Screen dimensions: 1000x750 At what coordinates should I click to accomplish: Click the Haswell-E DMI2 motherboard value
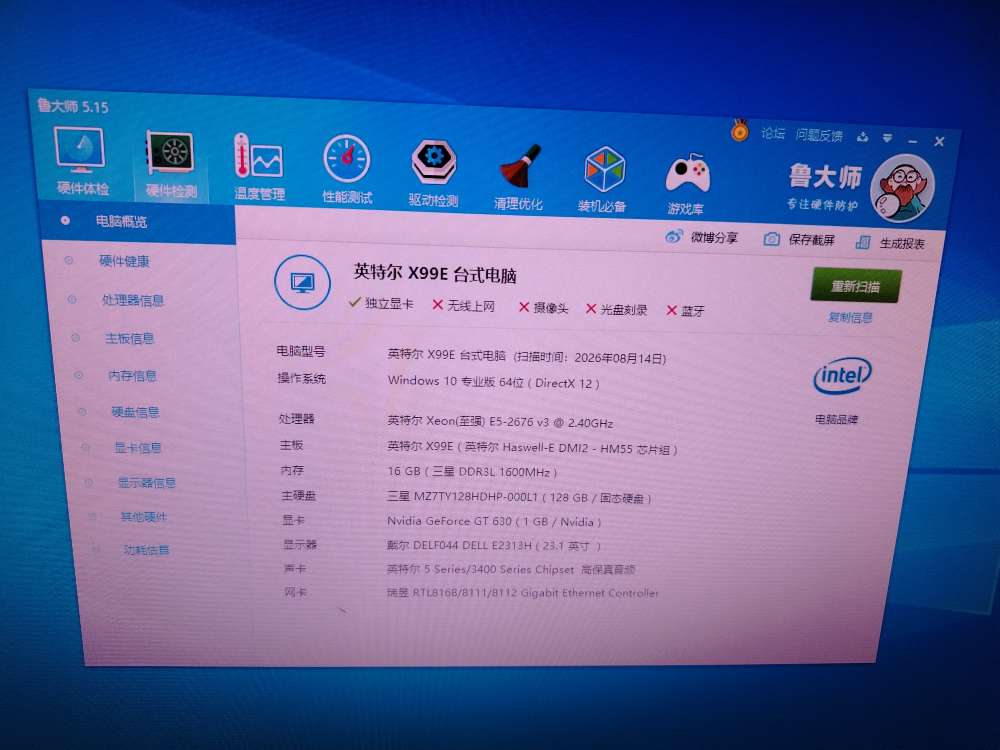pyautogui.click(x=532, y=447)
